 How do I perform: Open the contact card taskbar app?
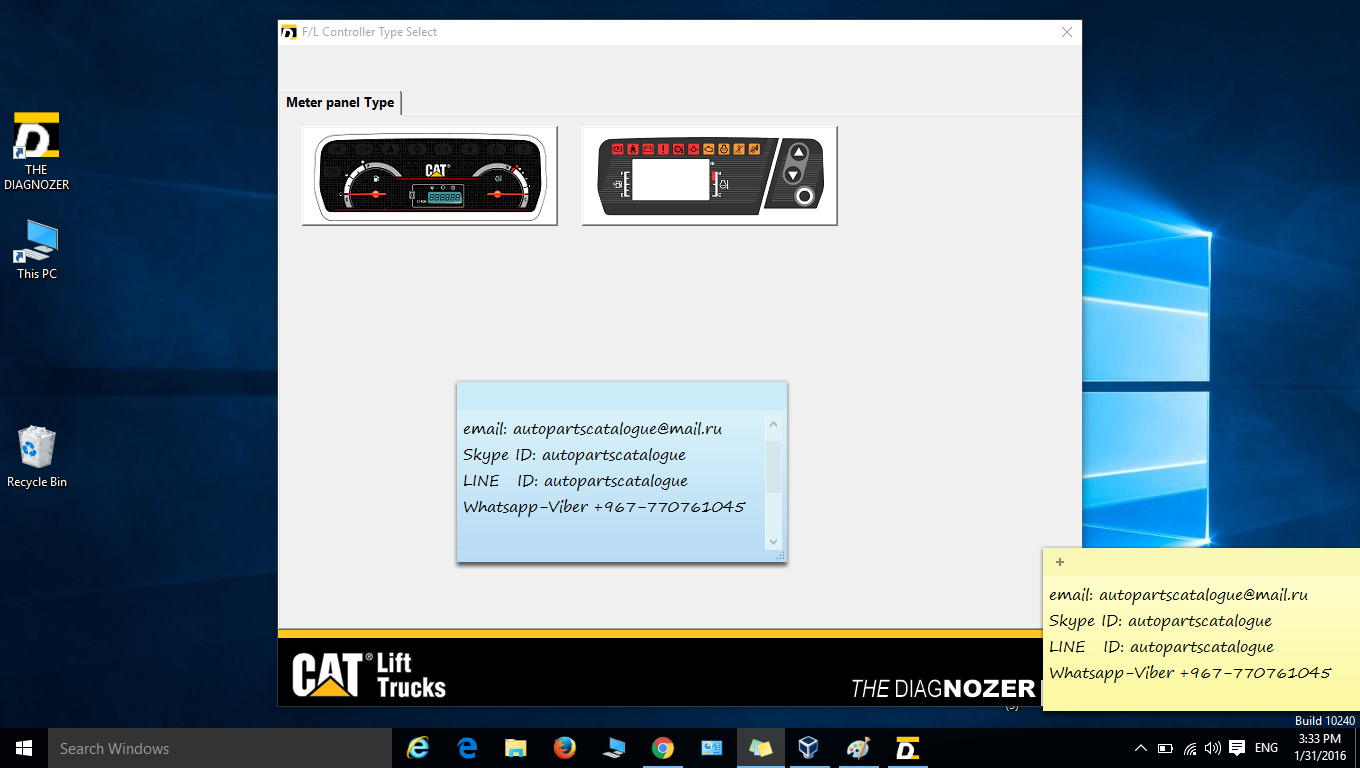coord(711,748)
